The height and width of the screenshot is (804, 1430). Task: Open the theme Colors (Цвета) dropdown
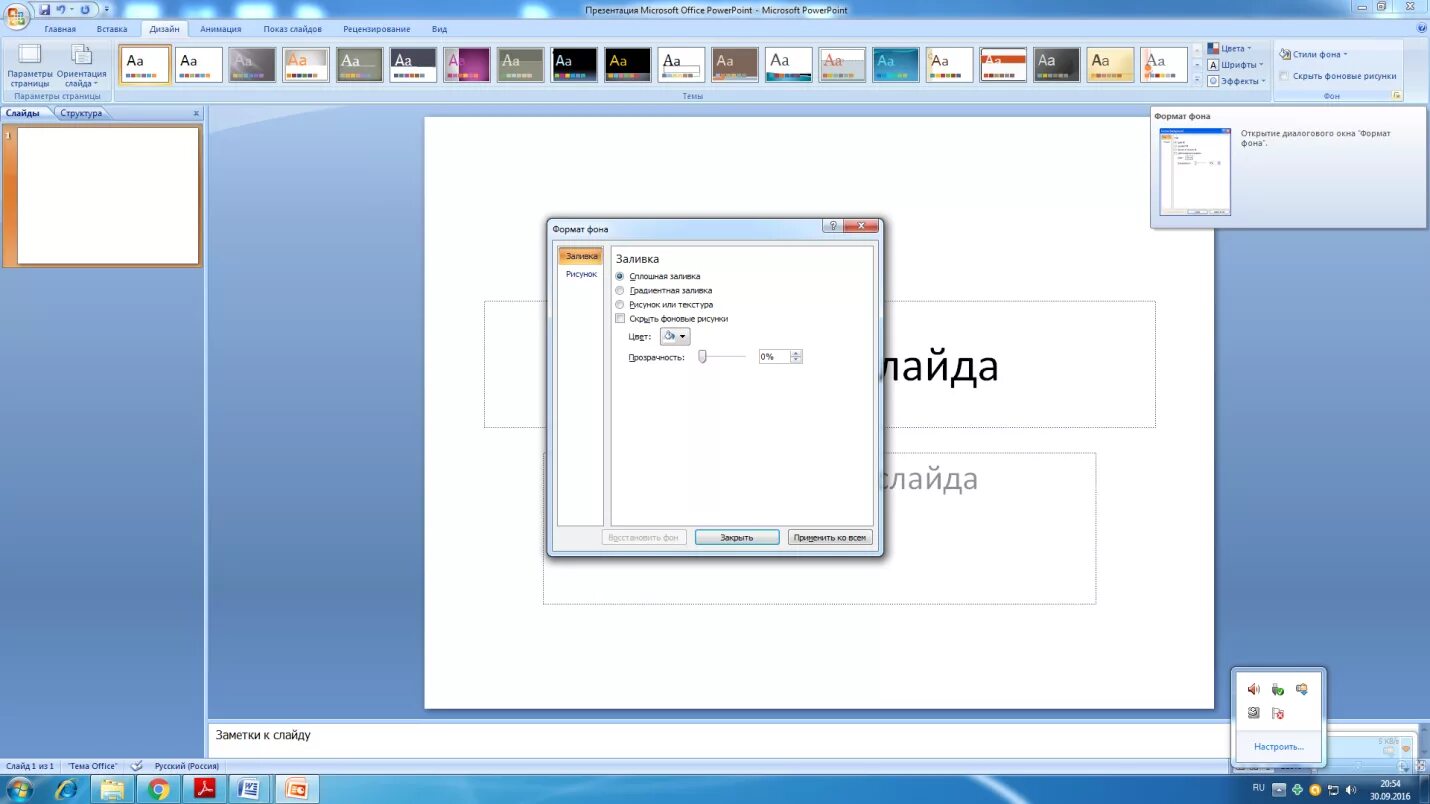coord(1229,48)
